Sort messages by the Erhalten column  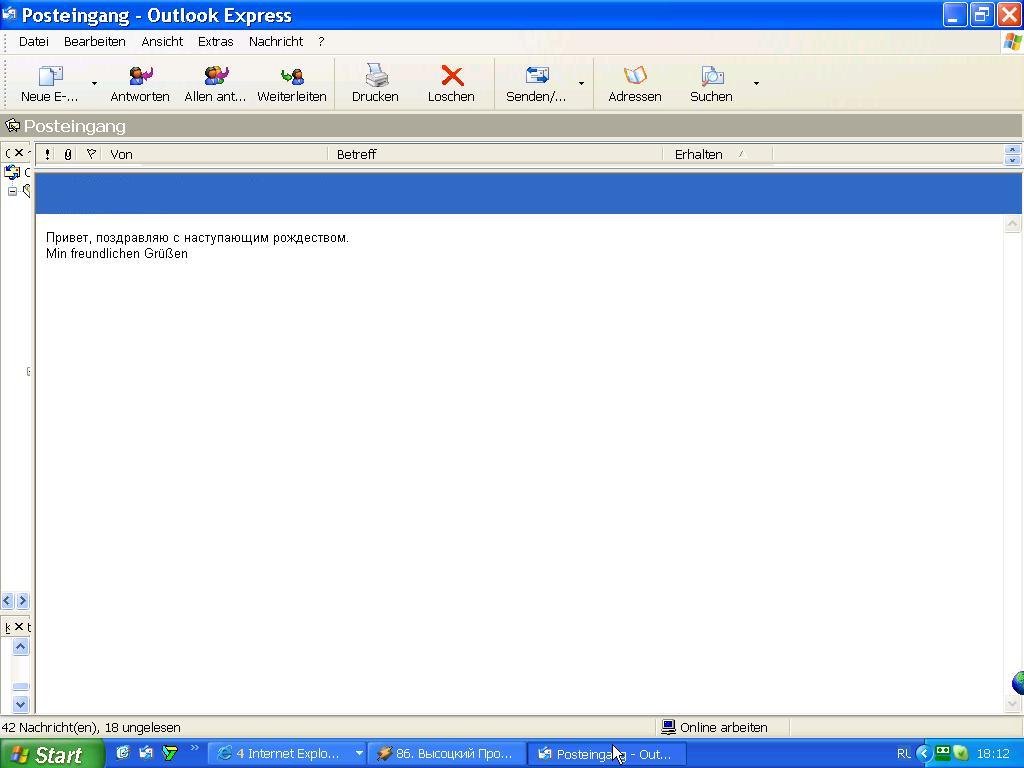718,154
